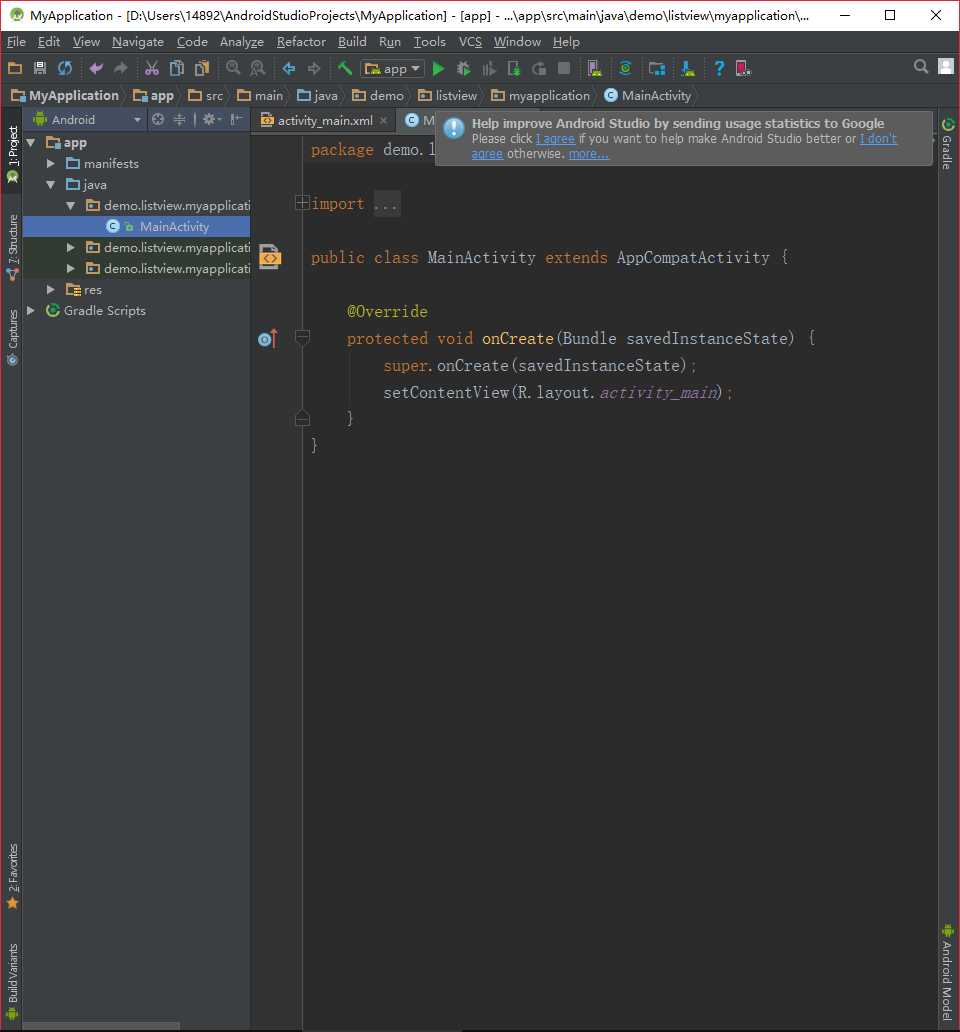960x1032 pixels.
Task: Click the Cut scissors icon
Action: pos(152,68)
